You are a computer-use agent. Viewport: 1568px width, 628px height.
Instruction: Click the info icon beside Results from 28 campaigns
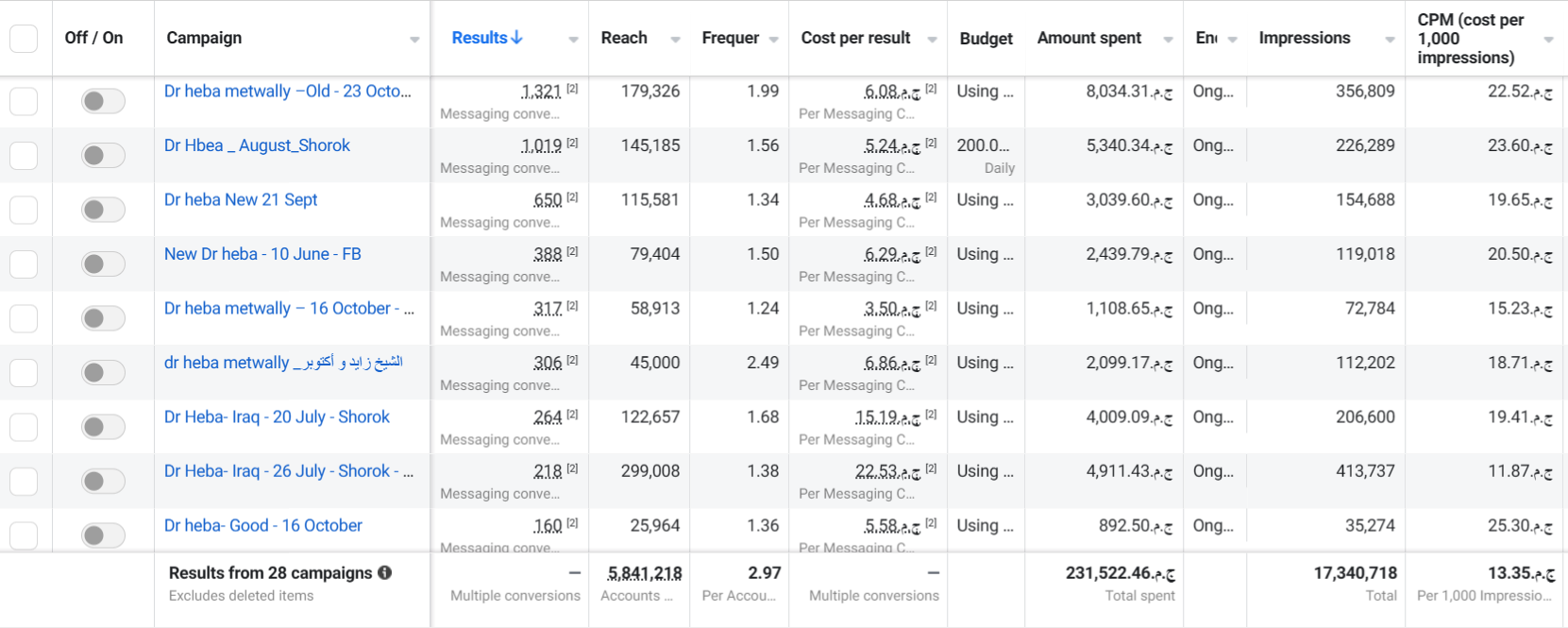point(385,572)
